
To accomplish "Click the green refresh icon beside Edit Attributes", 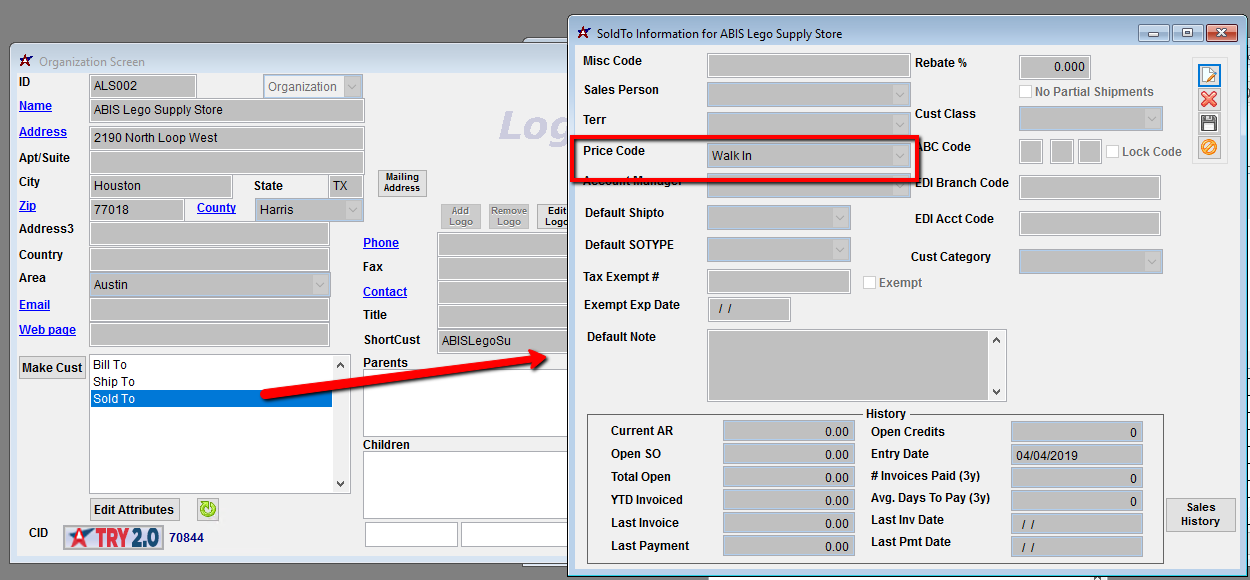I will click(207, 509).
